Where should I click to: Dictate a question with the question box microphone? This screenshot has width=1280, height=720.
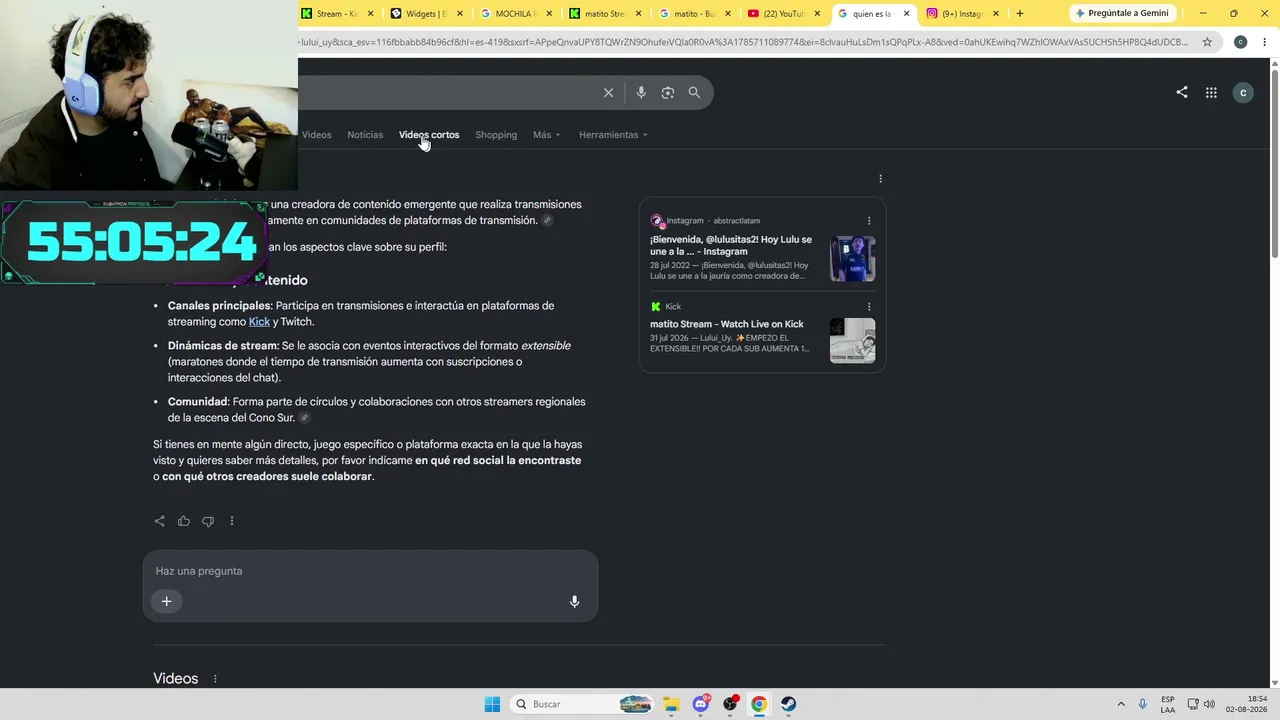(574, 601)
